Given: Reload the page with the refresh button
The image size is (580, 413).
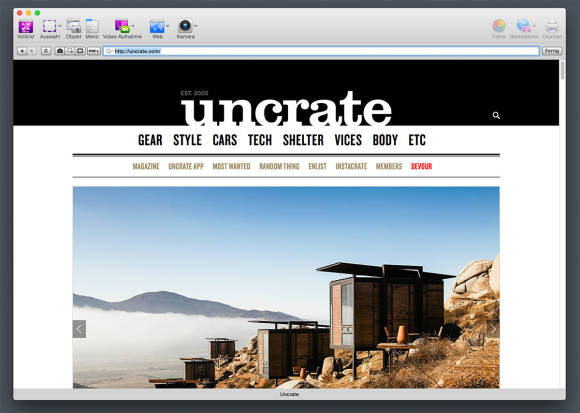Looking at the screenshot, I should [46, 51].
